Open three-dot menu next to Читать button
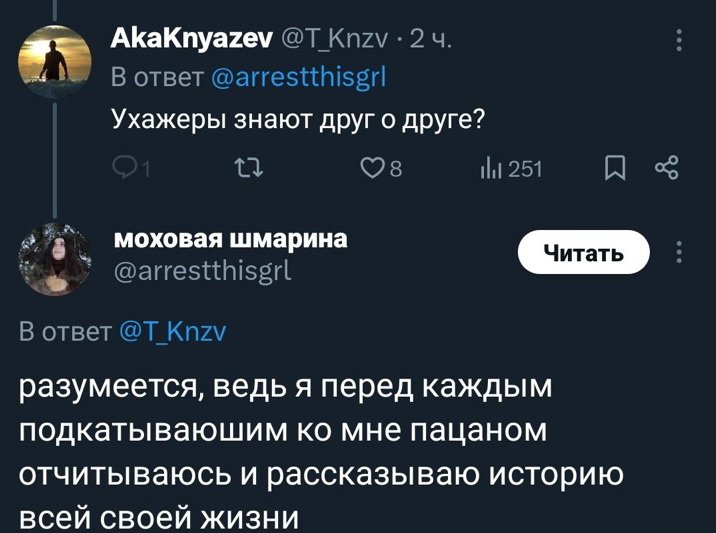716x533 pixels. pos(680,252)
